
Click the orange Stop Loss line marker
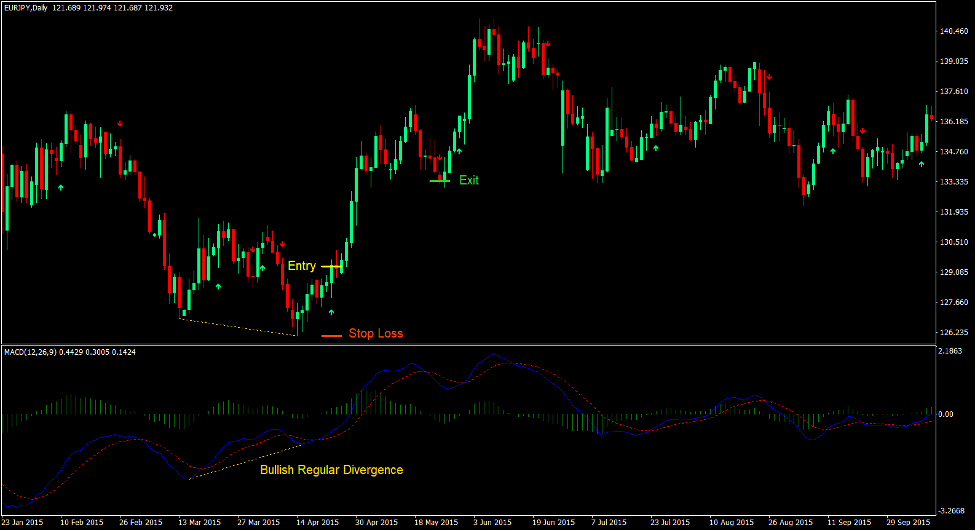(x=331, y=336)
